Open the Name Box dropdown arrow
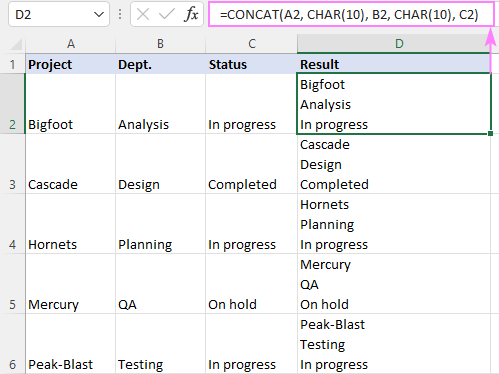 99,14
